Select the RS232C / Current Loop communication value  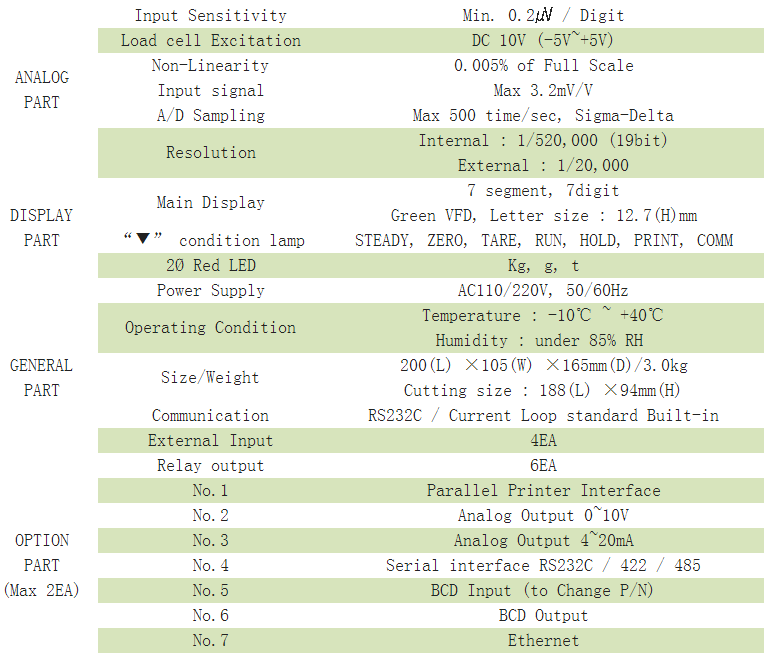pyautogui.click(x=543, y=415)
